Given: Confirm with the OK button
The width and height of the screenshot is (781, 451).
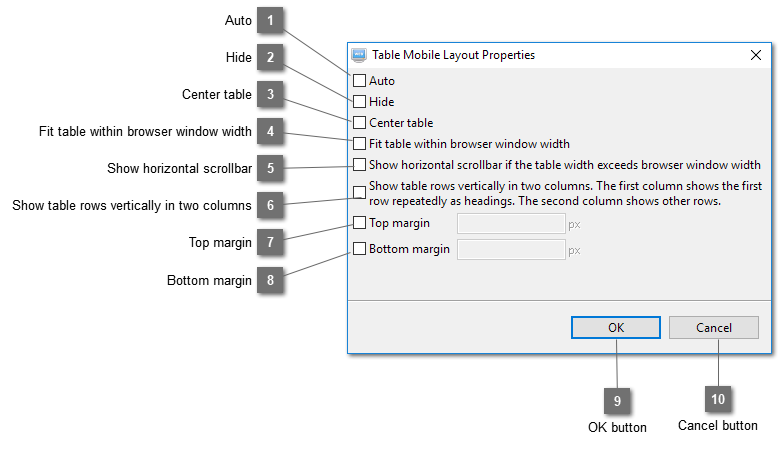Looking at the screenshot, I should (616, 327).
